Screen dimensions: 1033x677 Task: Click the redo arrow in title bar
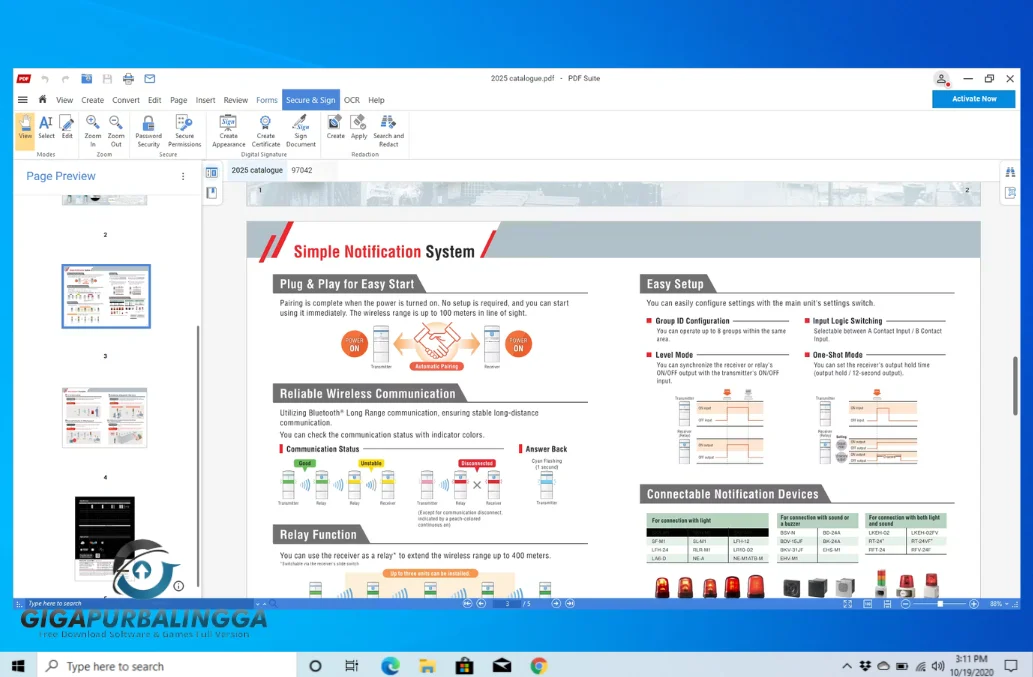click(65, 79)
